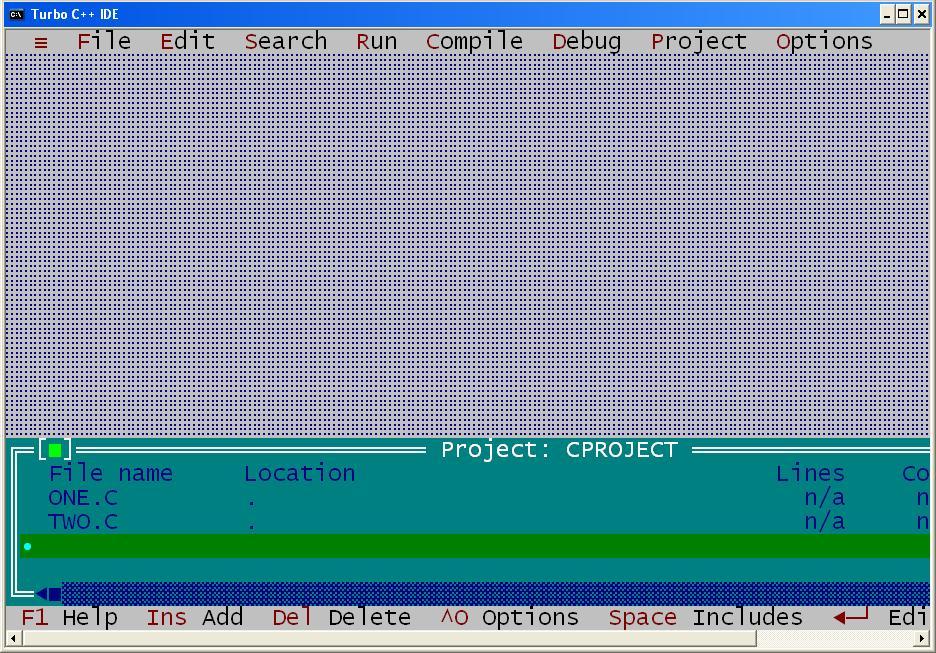Open the Search menu
This screenshot has width=936, height=653.
[x=286, y=41]
